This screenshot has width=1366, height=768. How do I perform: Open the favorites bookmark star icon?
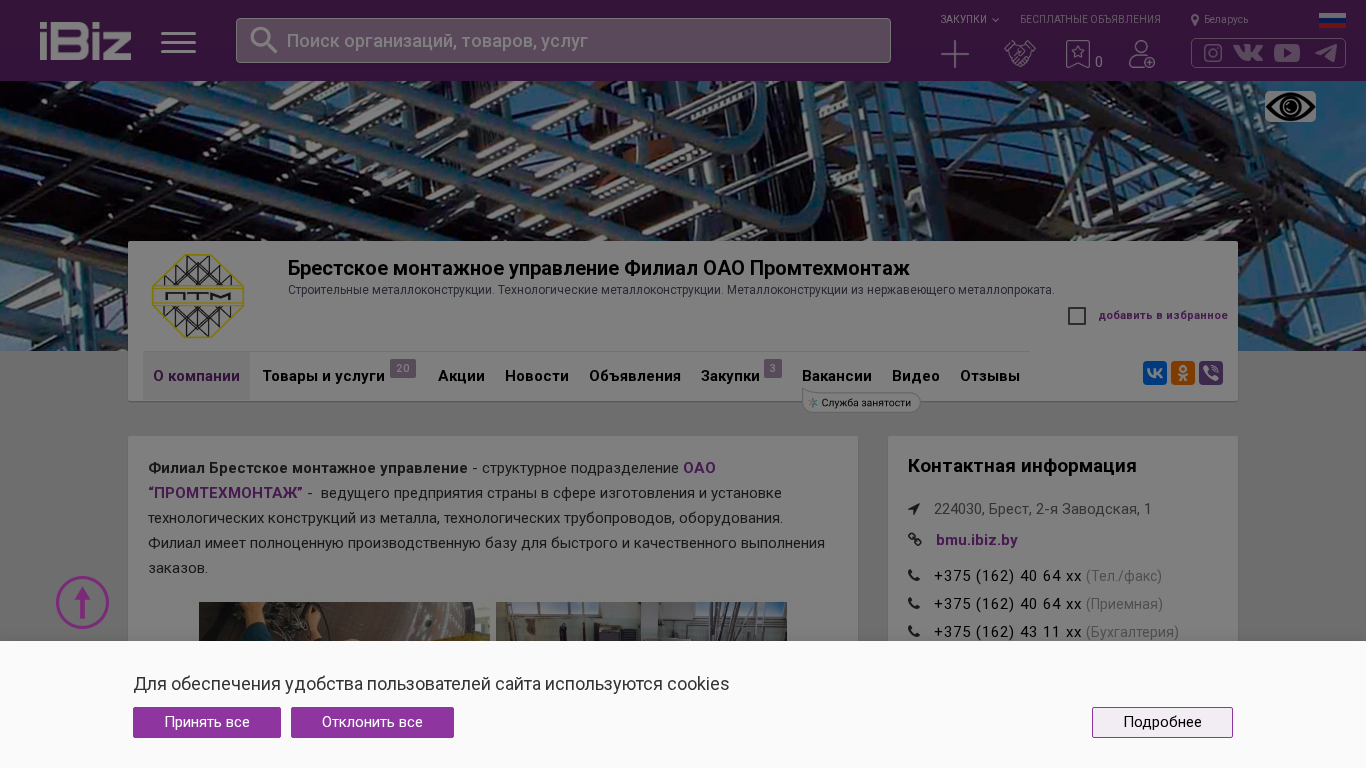(1078, 54)
